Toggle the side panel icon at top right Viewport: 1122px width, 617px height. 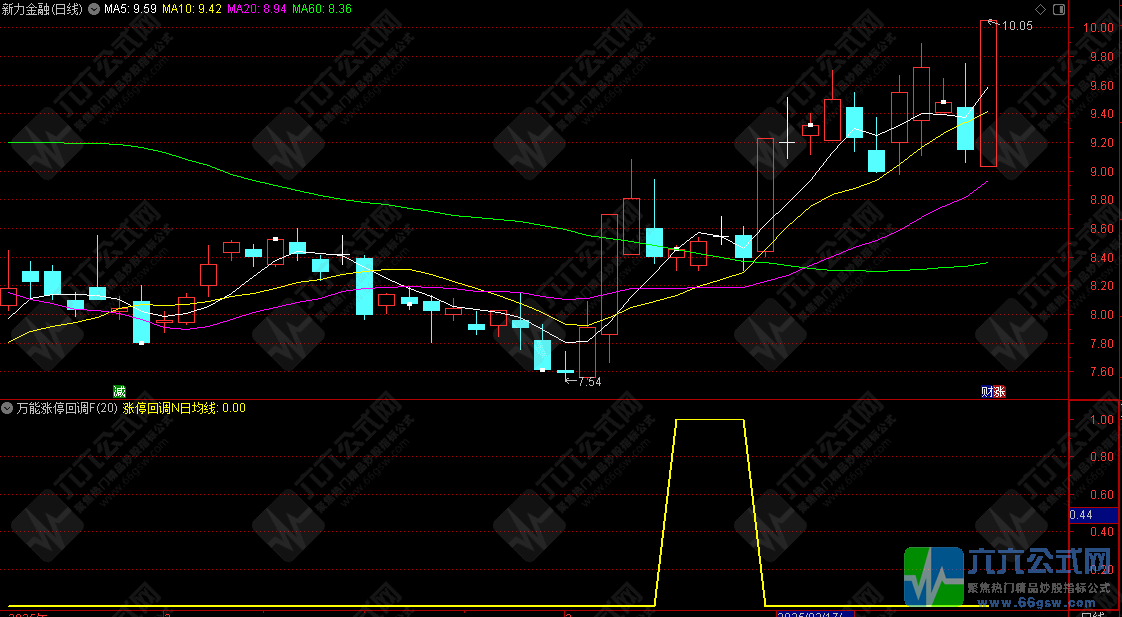tap(1059, 9)
